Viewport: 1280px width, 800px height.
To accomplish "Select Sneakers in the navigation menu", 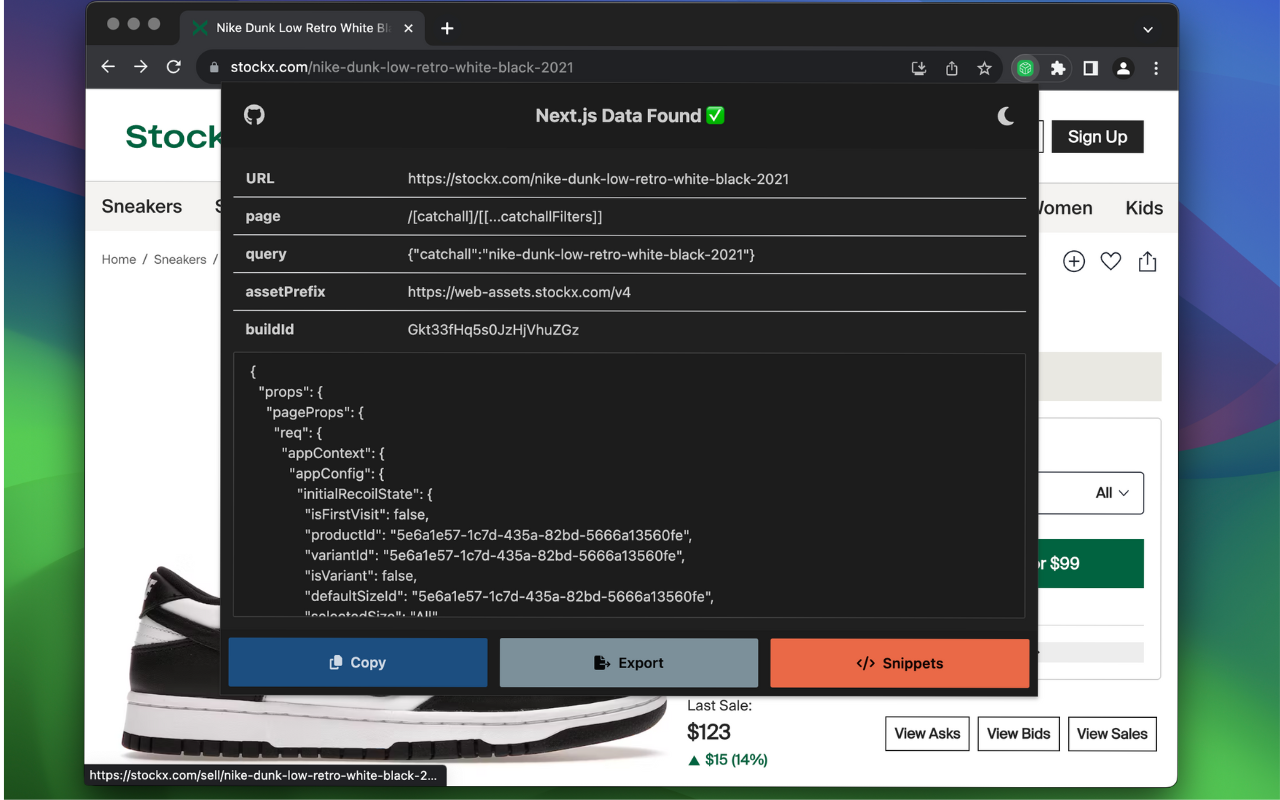I will [x=140, y=206].
